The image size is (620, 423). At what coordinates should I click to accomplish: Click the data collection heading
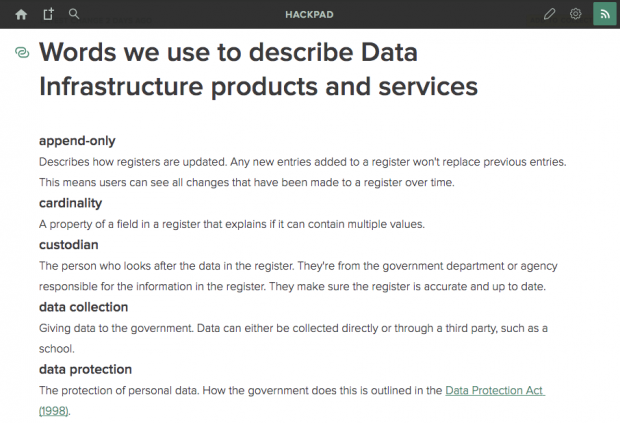(x=83, y=307)
